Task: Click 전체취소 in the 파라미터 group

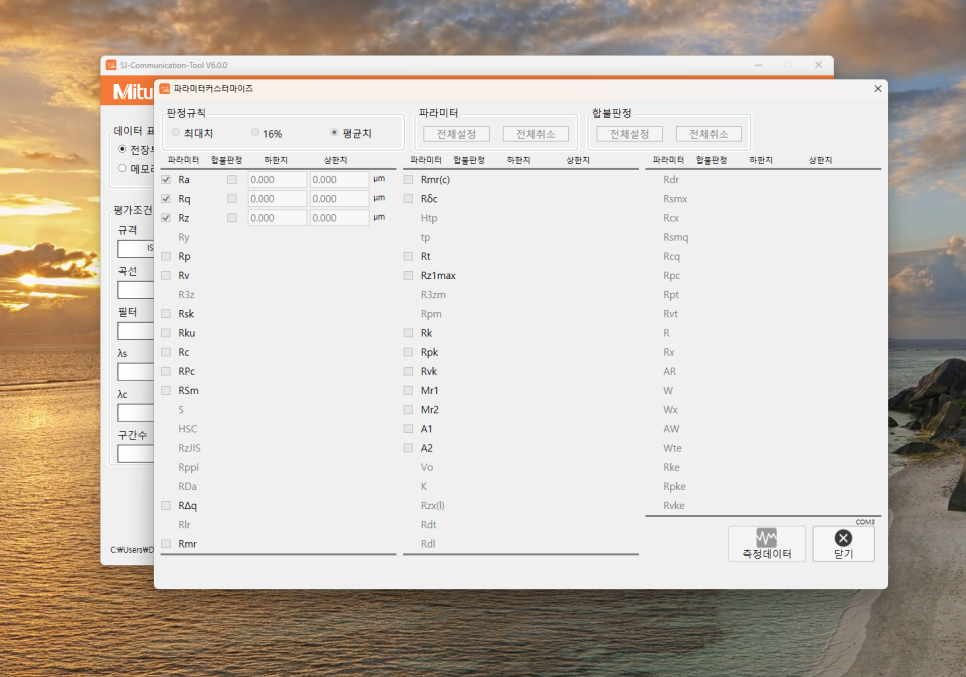Action: coord(536,134)
